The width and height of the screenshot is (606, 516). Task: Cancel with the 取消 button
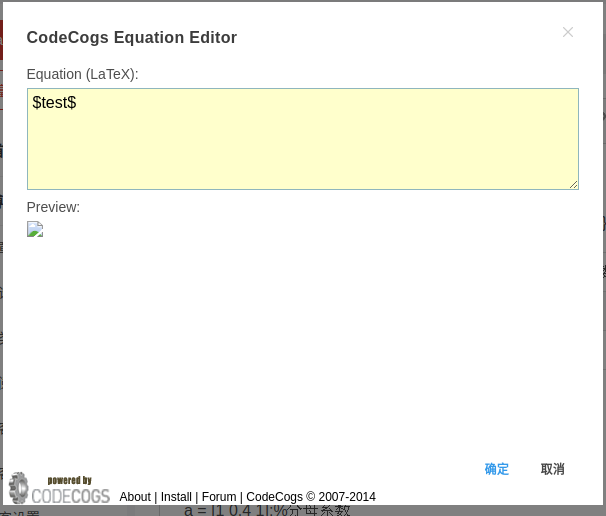552,469
